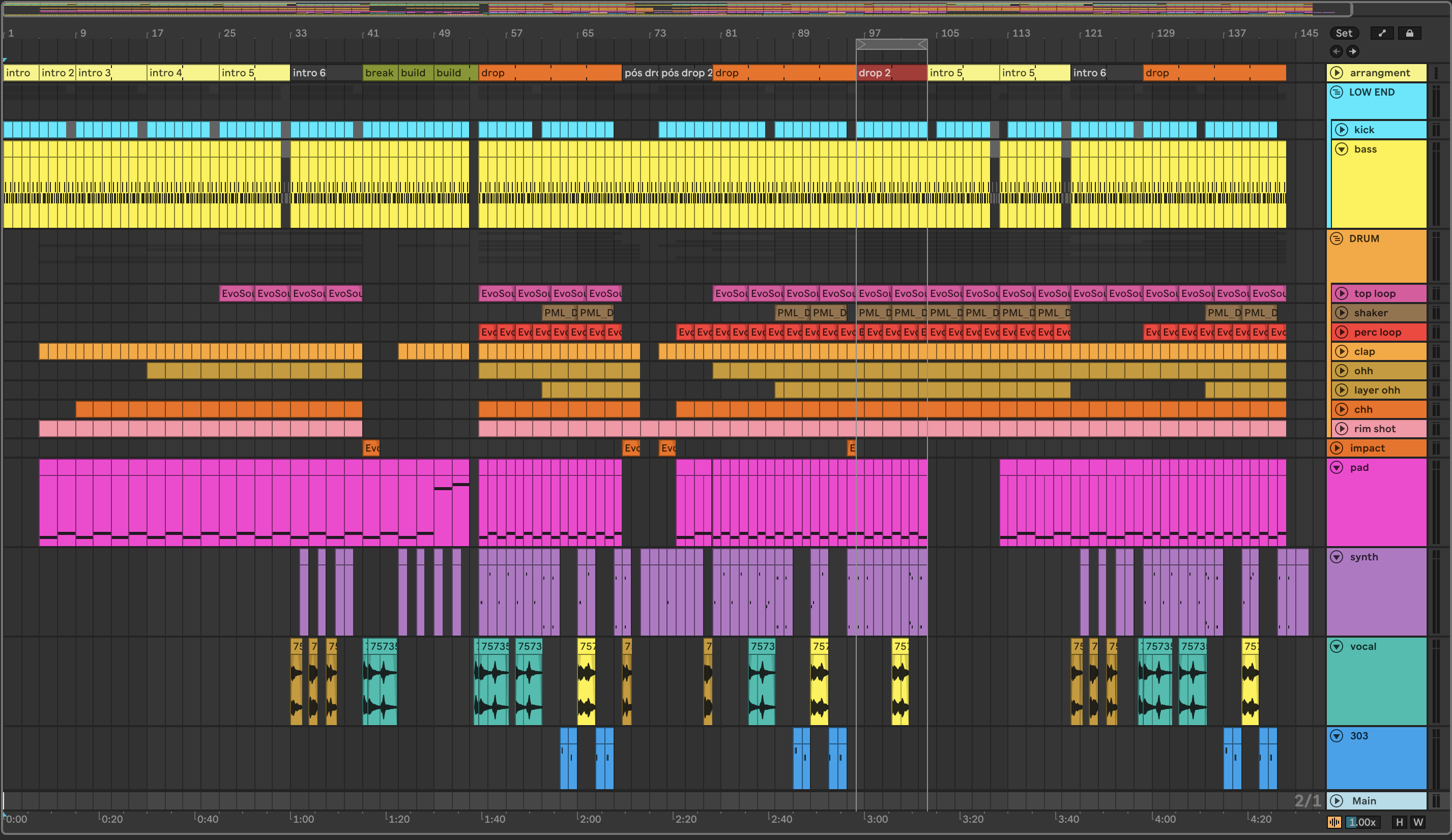Click the Set locator button

tap(1343, 33)
